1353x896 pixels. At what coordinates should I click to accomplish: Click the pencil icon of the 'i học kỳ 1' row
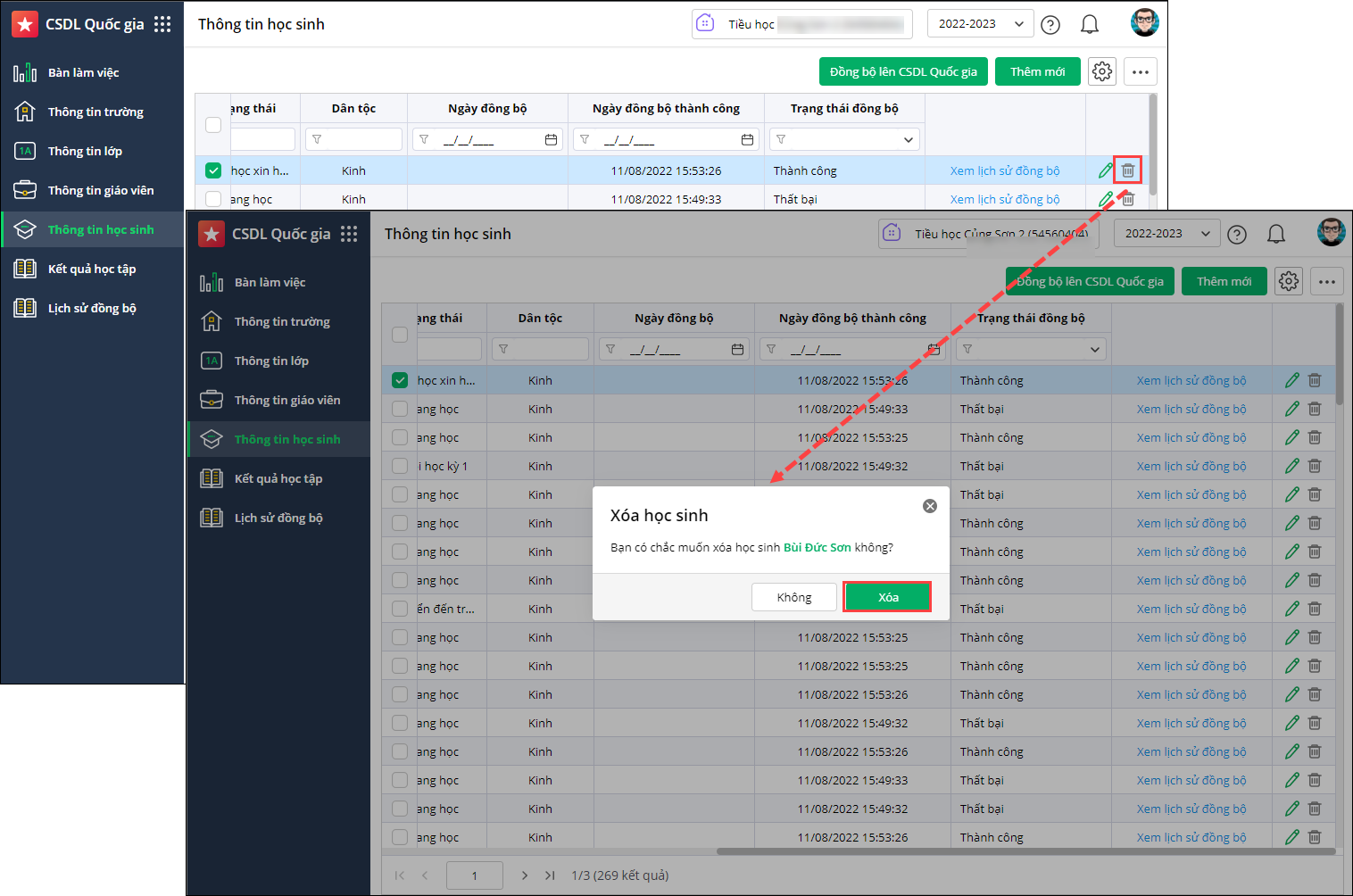pyautogui.click(x=1291, y=466)
